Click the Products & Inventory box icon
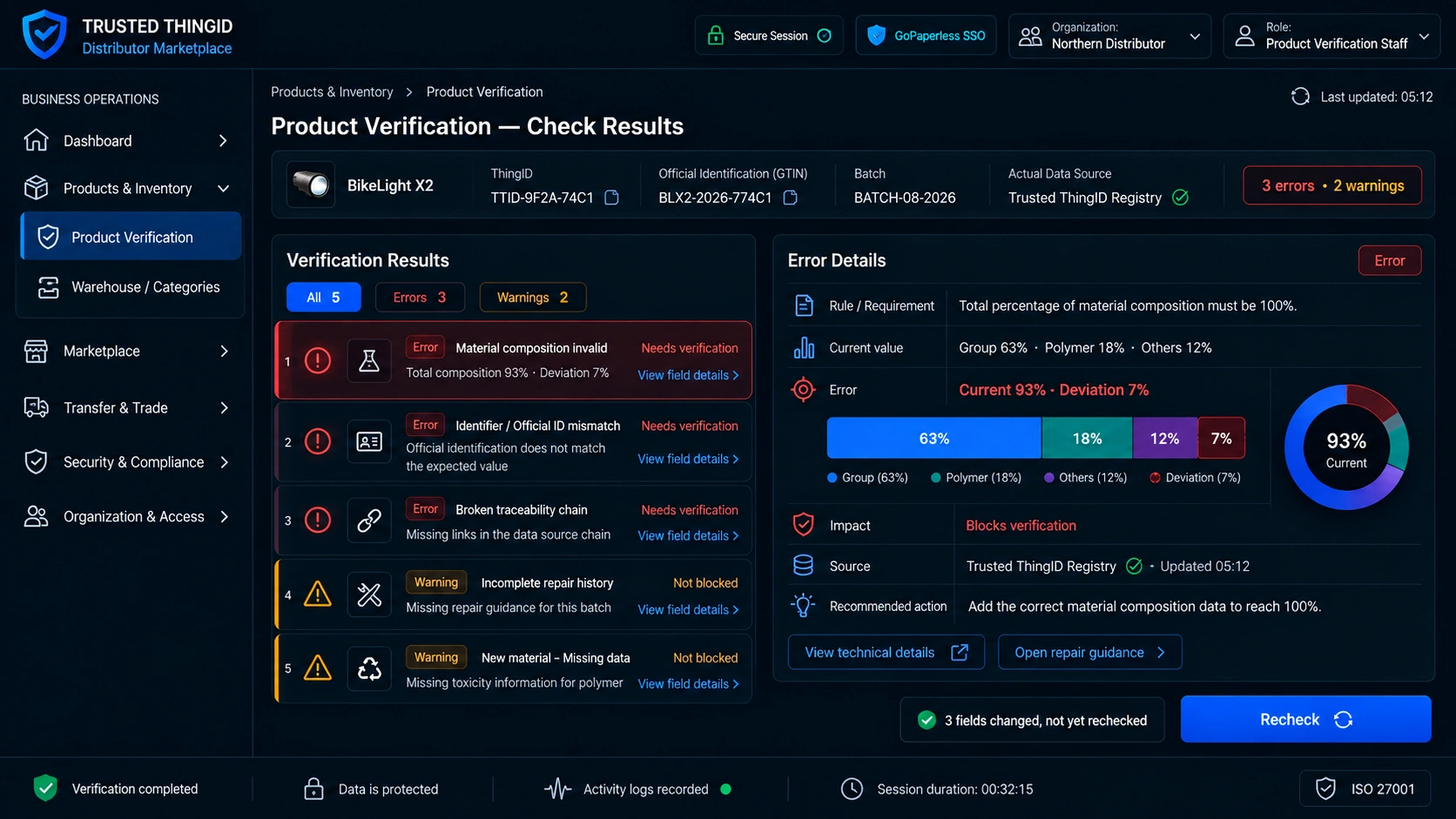The image size is (1456, 819). coord(36,188)
